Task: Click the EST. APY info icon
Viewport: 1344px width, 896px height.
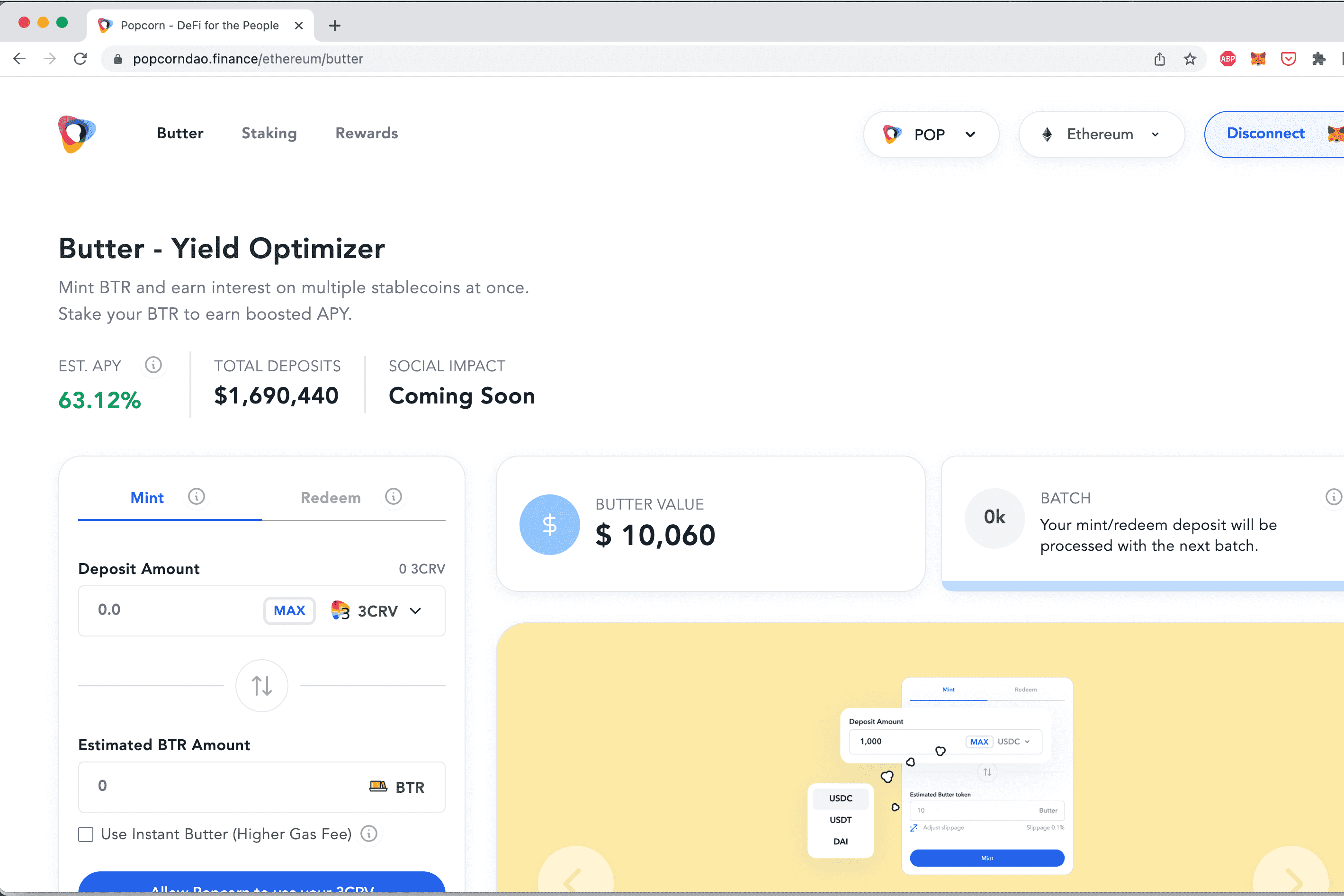Action: (x=153, y=365)
